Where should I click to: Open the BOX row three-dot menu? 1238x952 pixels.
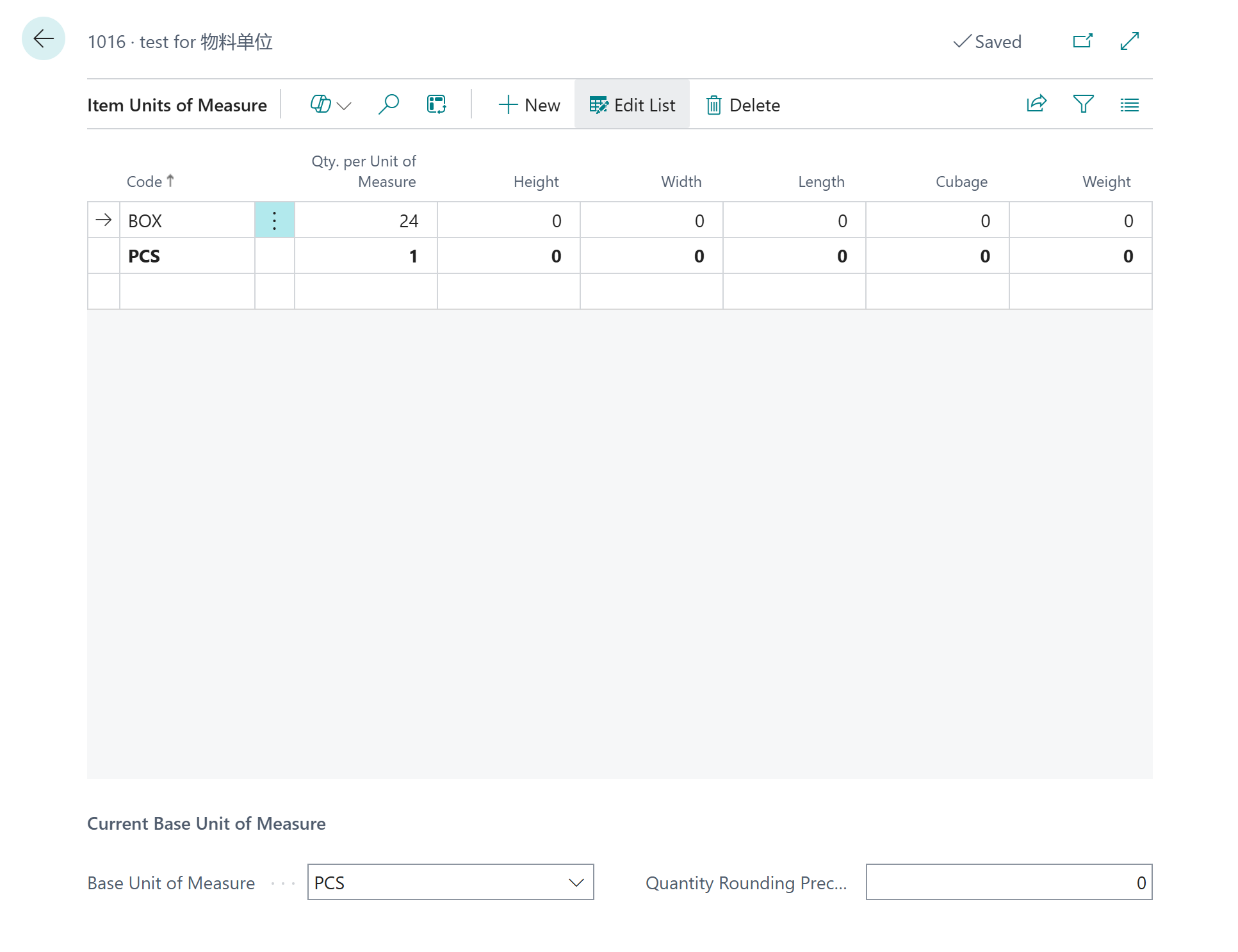point(274,221)
